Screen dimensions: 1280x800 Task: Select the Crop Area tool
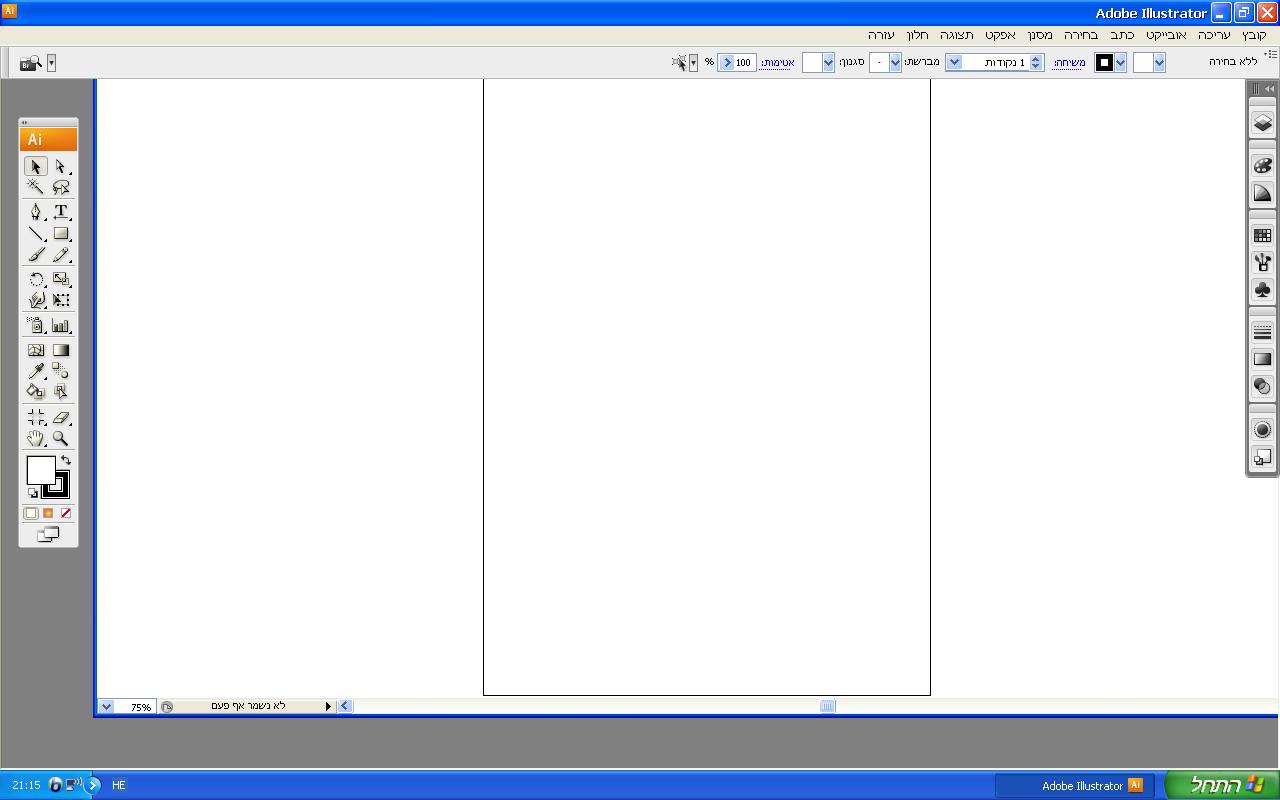tap(36, 417)
